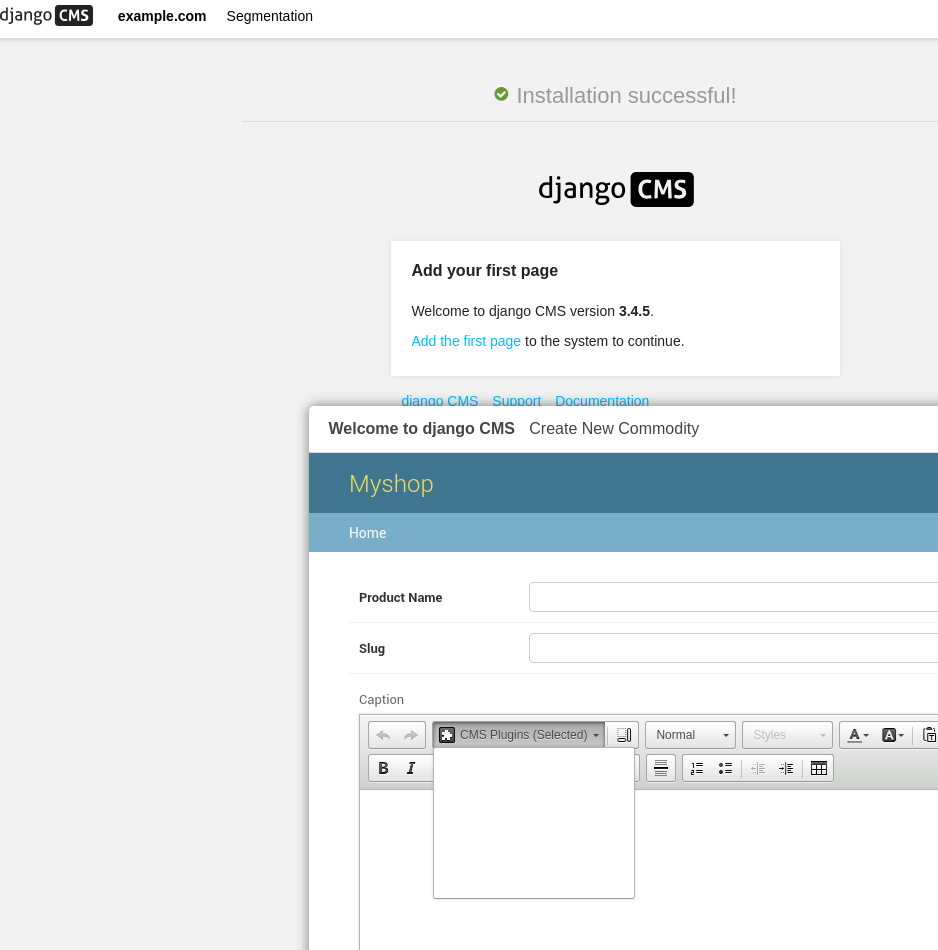Image resolution: width=938 pixels, height=950 pixels.
Task: Insert a bulleted list
Action: point(725,768)
